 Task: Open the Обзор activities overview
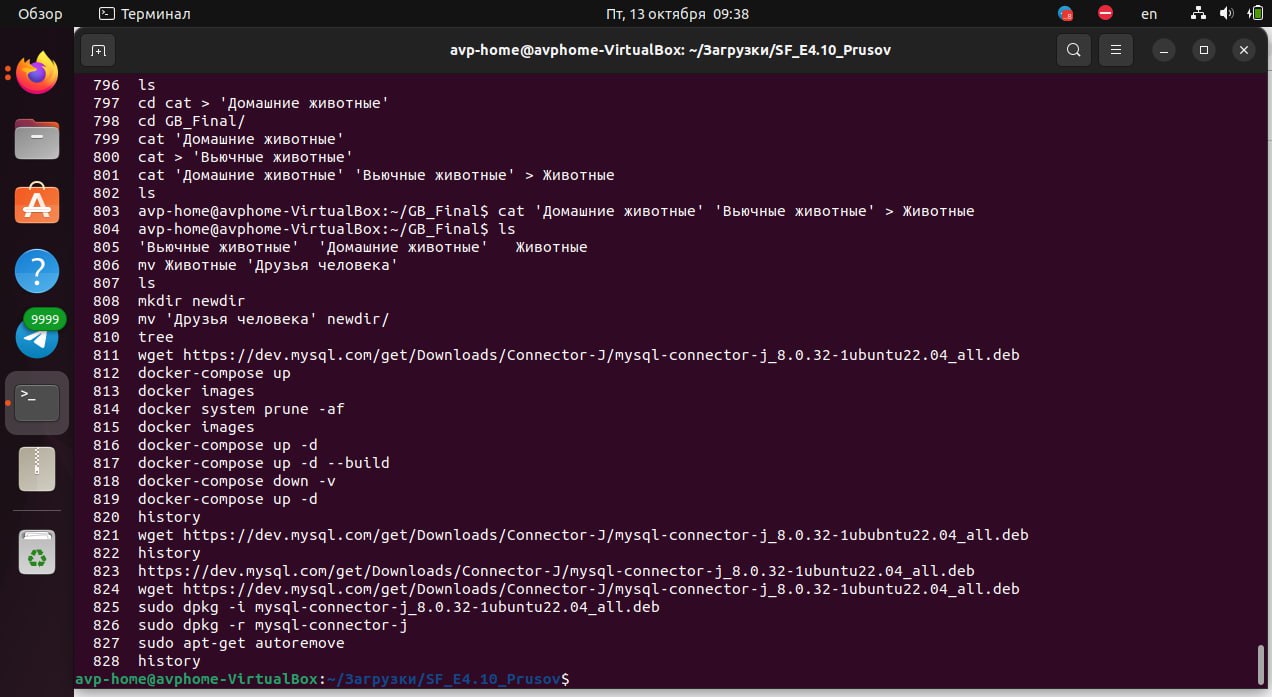click(40, 14)
